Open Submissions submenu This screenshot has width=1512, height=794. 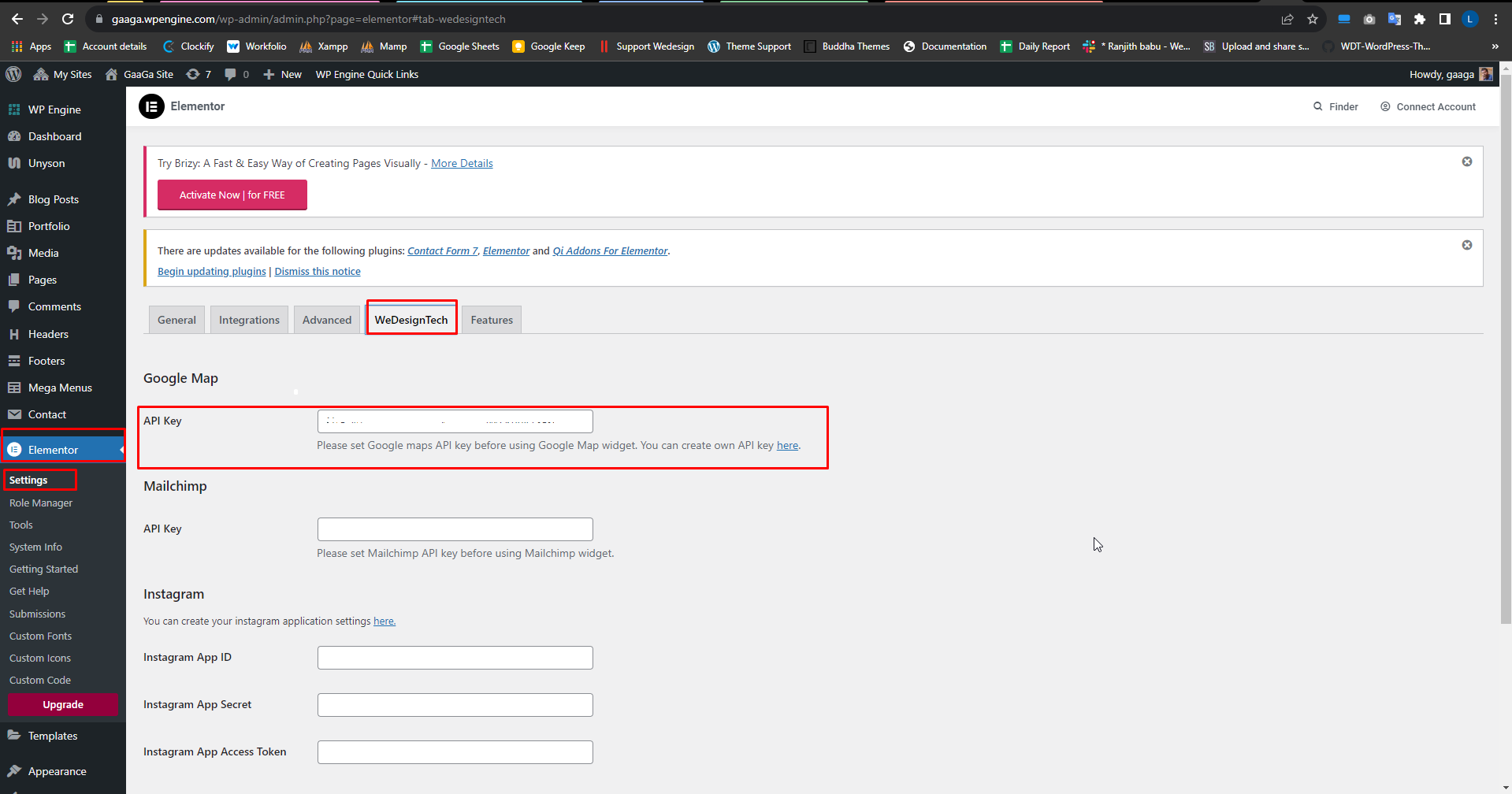point(37,614)
